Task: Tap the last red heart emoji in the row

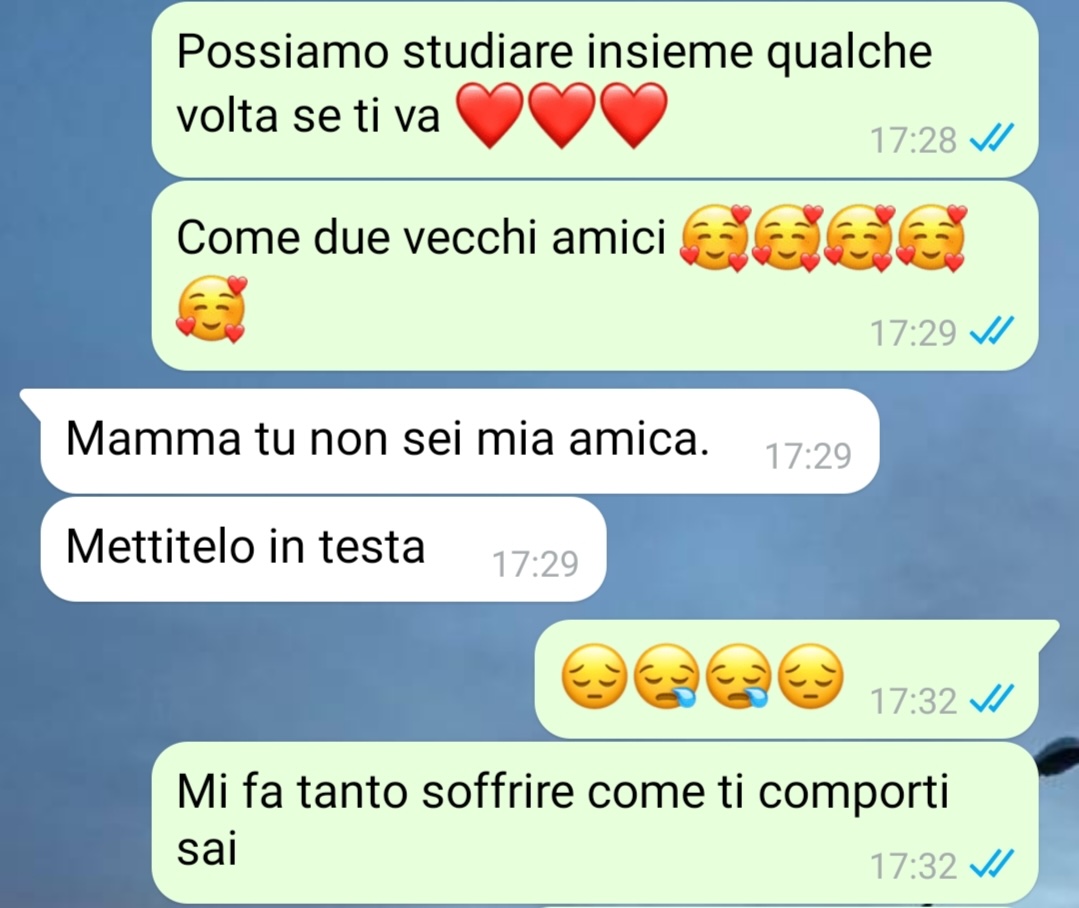Action: point(634,115)
